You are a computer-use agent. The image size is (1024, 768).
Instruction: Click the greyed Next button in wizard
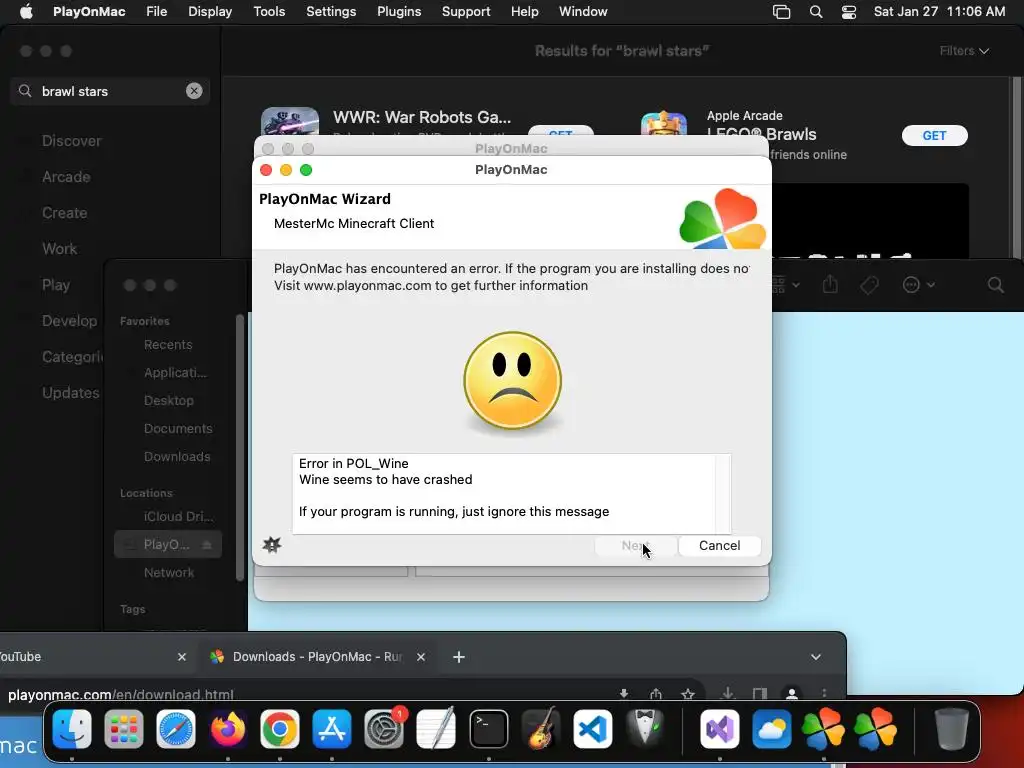tap(635, 545)
